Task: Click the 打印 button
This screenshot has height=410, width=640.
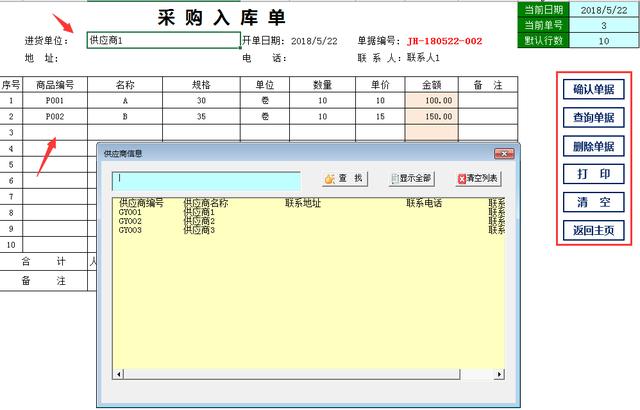Action: pyautogui.click(x=593, y=174)
